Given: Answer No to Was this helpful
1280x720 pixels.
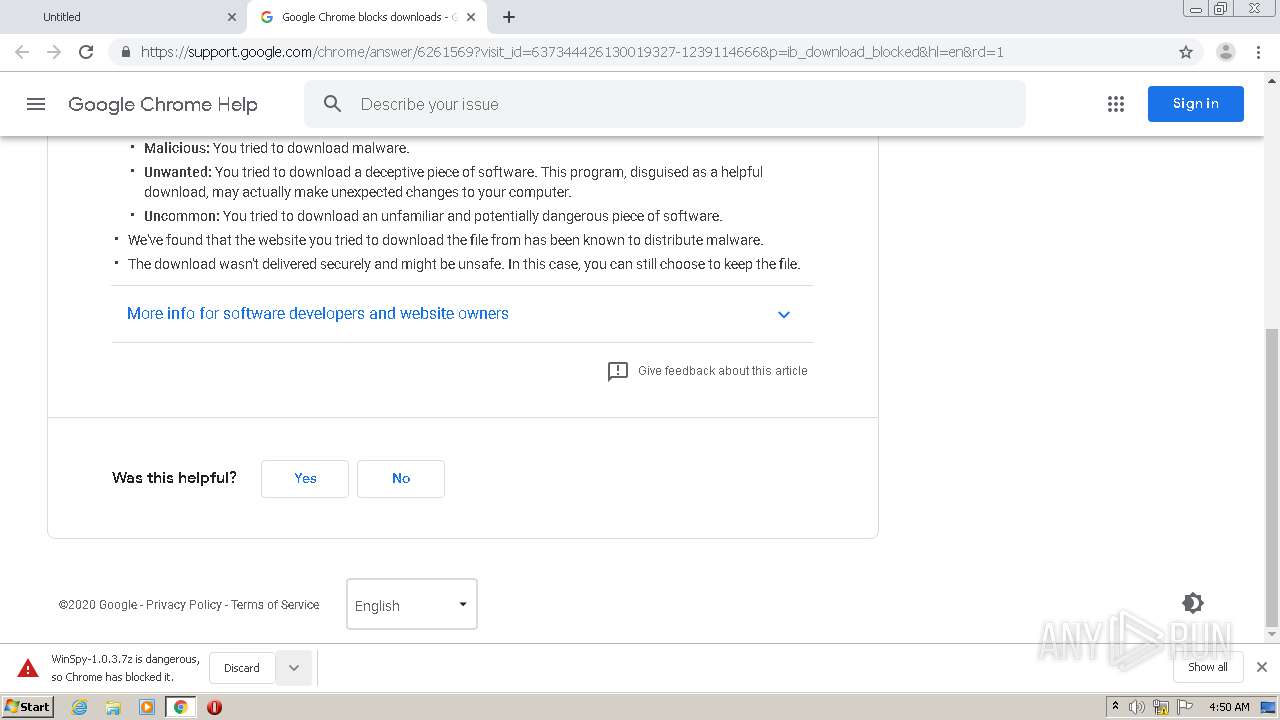Looking at the screenshot, I should [401, 479].
